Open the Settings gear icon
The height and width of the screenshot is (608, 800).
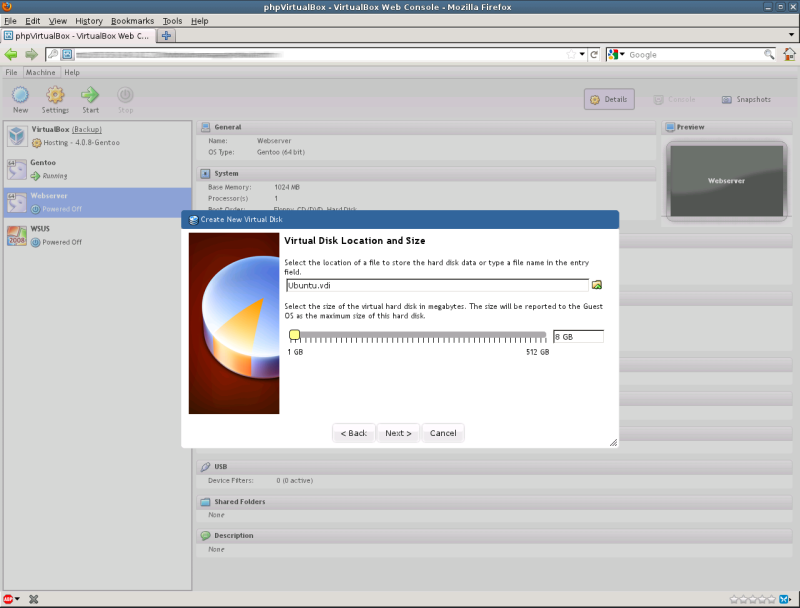pos(55,95)
